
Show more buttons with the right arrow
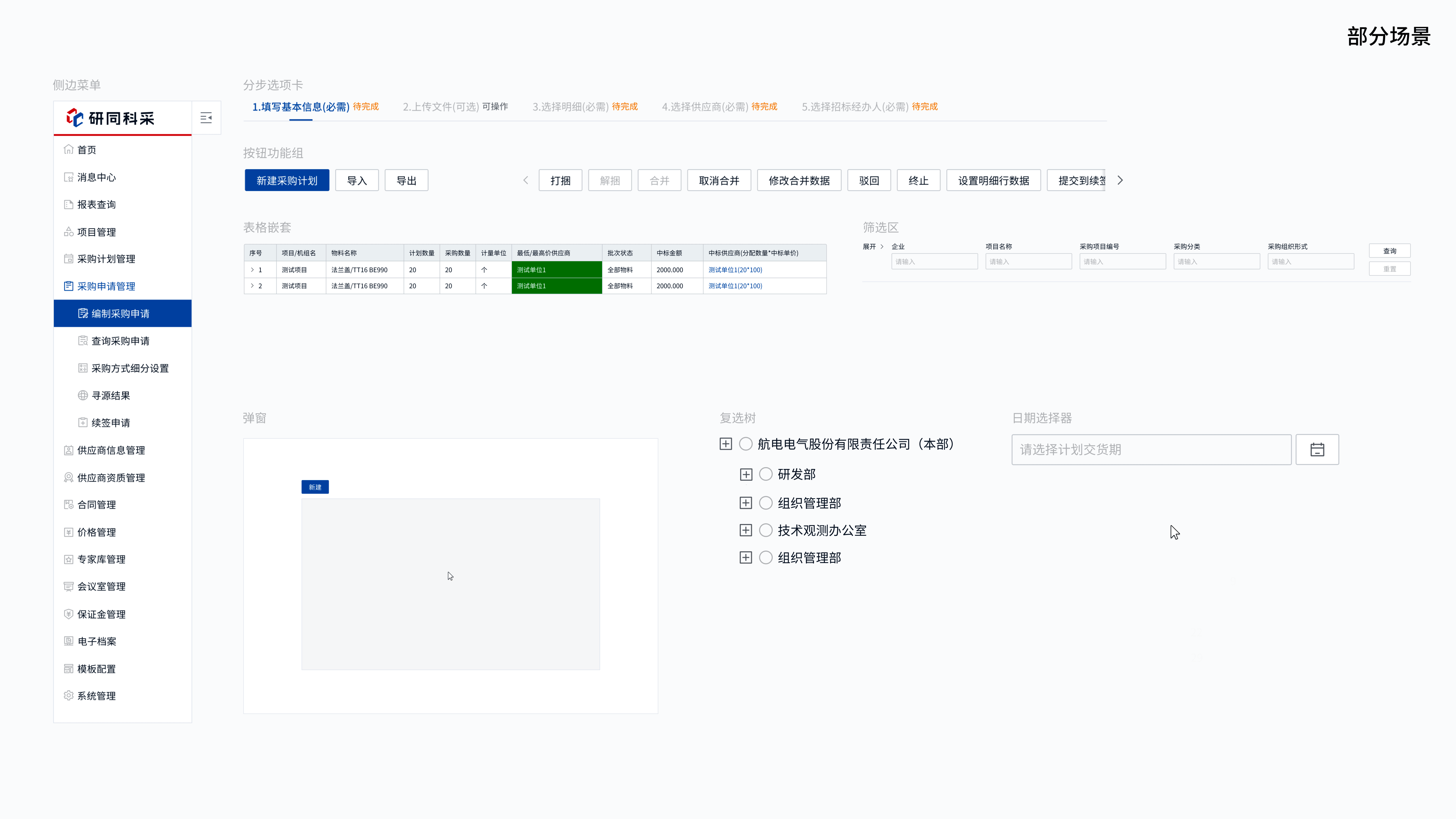point(1120,180)
